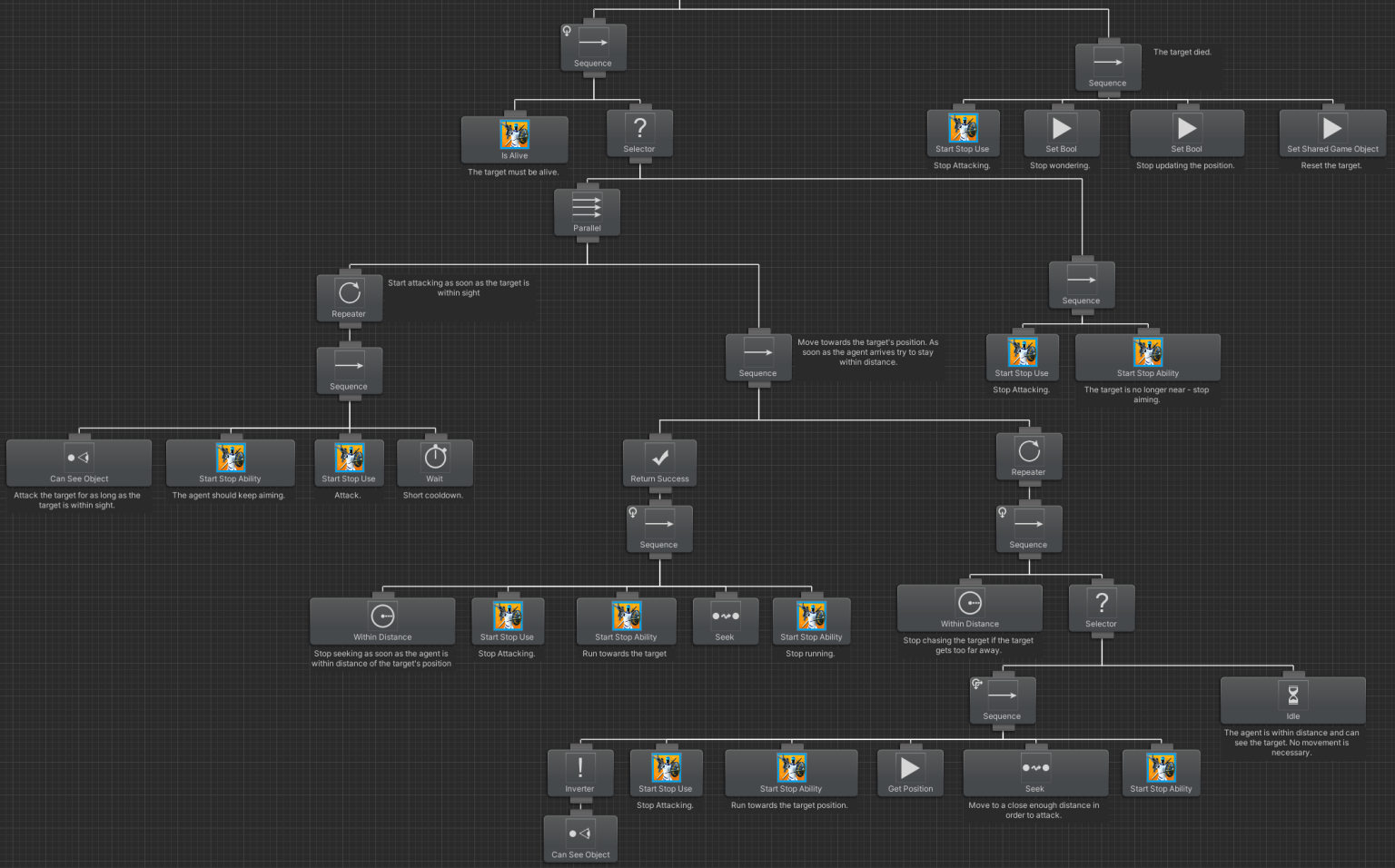The width and height of the screenshot is (1395, 868).
Task: Select the Get Position task play icon
Action: click(910, 767)
